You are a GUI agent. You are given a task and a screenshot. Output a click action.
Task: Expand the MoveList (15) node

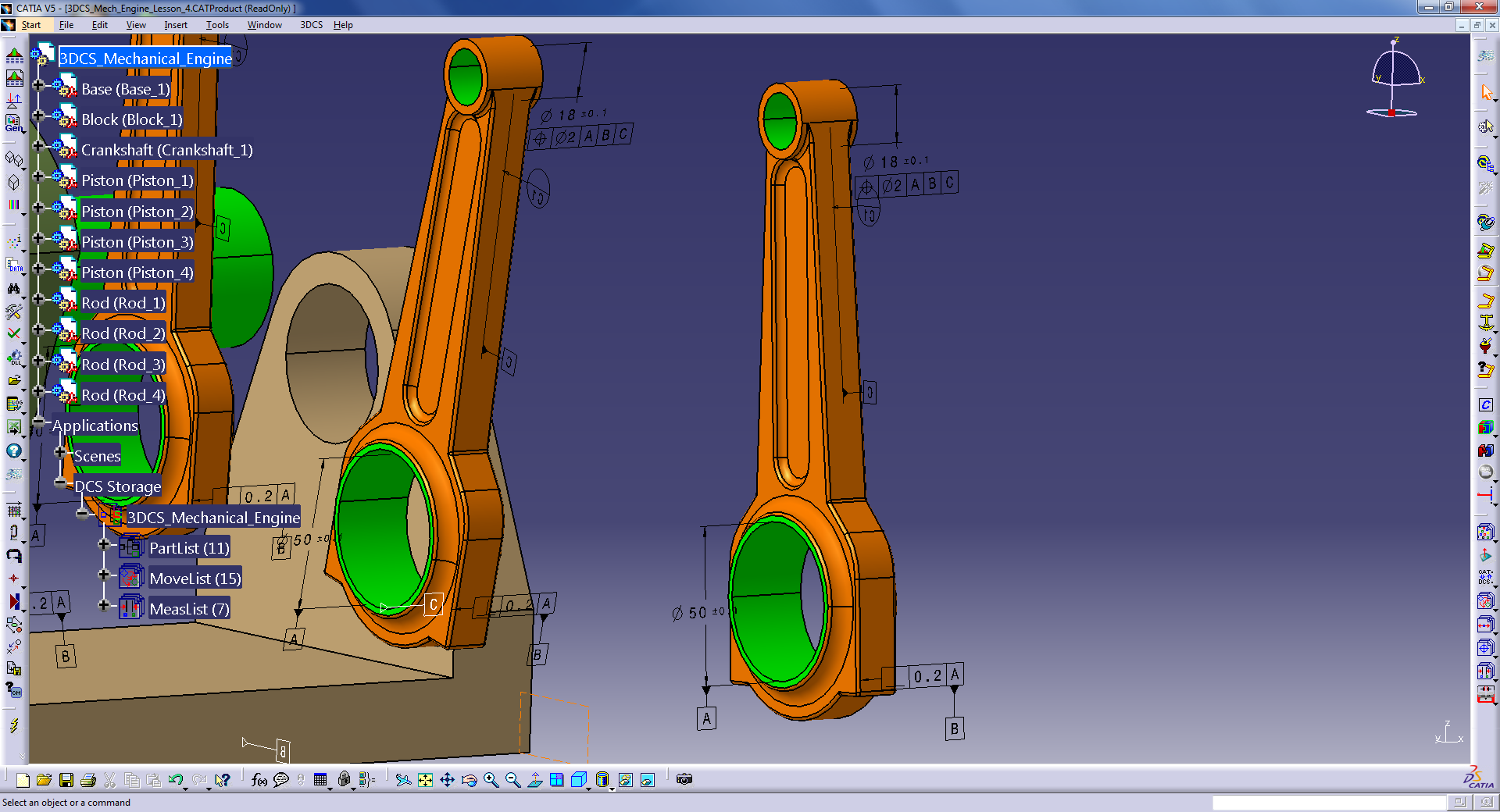pyautogui.click(x=103, y=575)
